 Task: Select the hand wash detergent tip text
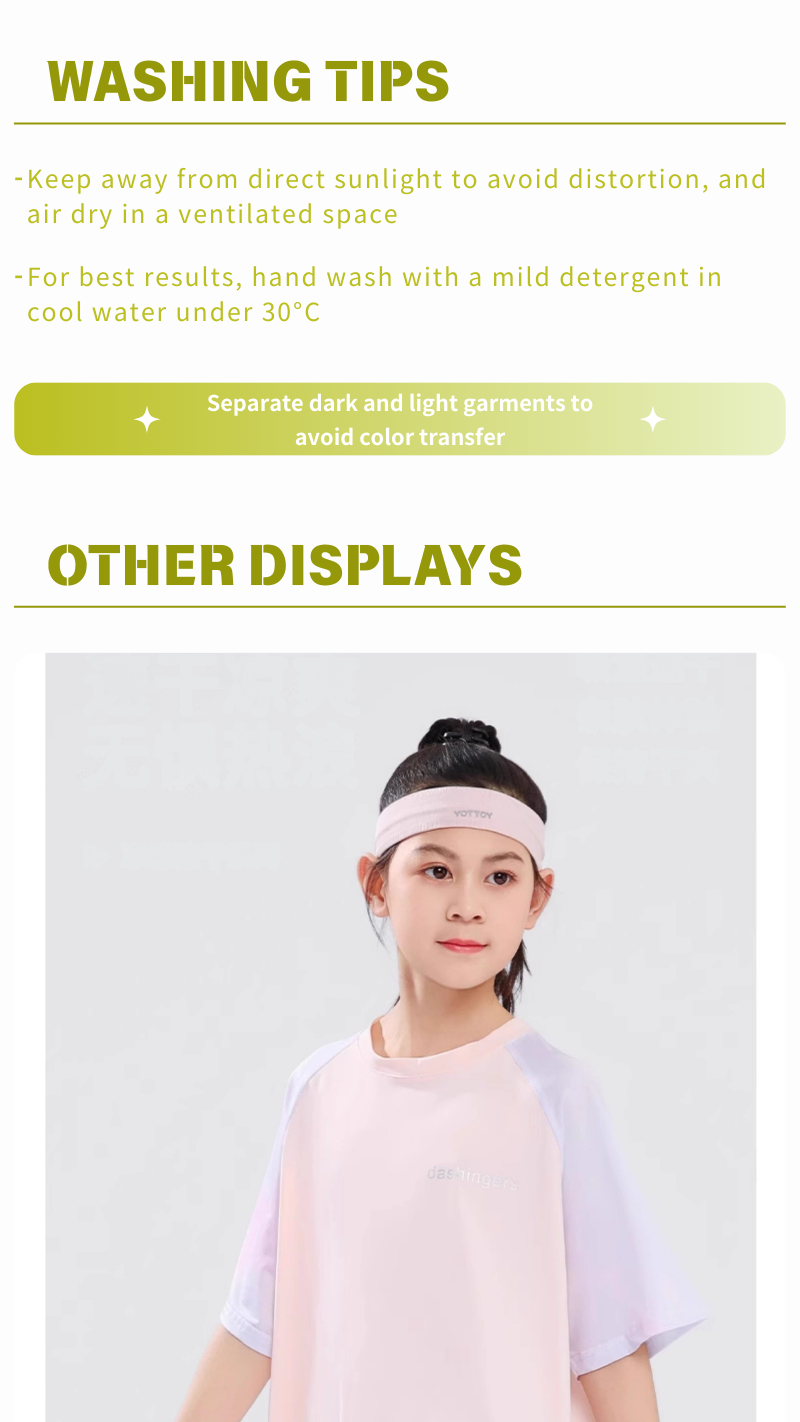point(374,294)
